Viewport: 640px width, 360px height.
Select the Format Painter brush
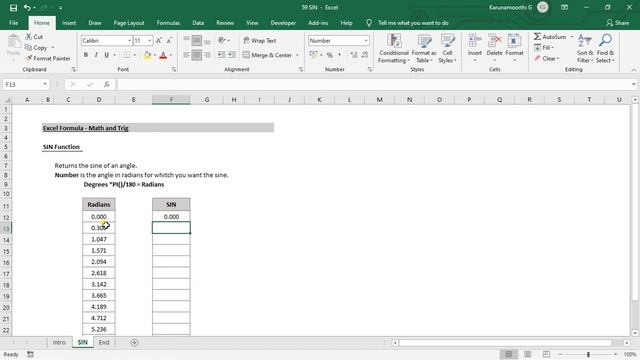(x=29, y=58)
